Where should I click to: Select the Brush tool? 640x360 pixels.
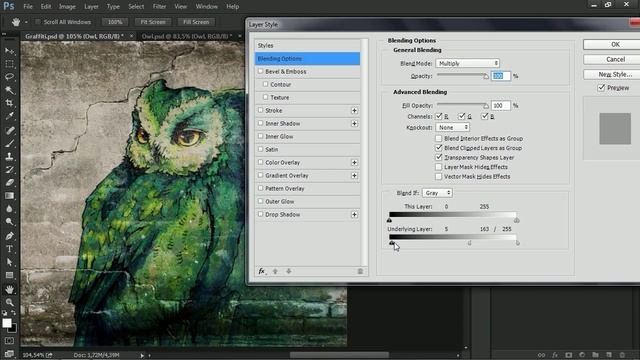point(9,143)
